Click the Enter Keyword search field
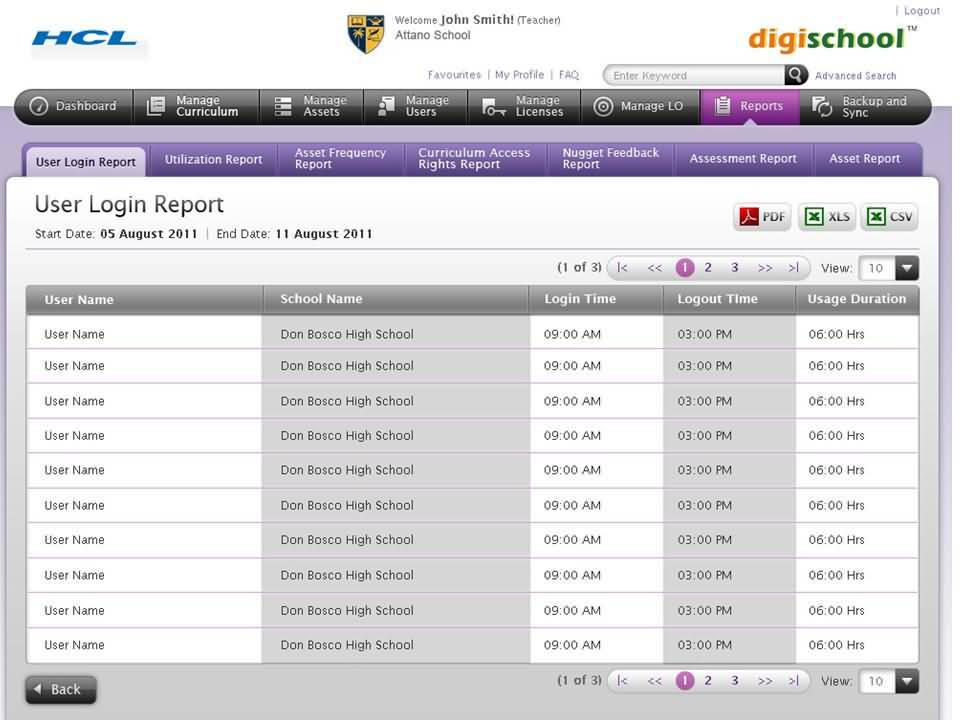 point(694,76)
